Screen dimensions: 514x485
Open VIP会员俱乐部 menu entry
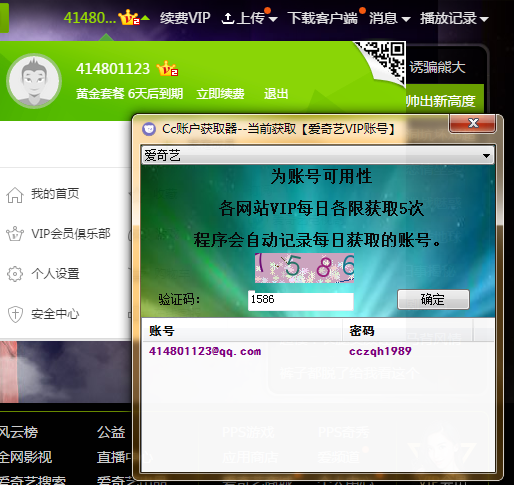[x=71, y=233]
